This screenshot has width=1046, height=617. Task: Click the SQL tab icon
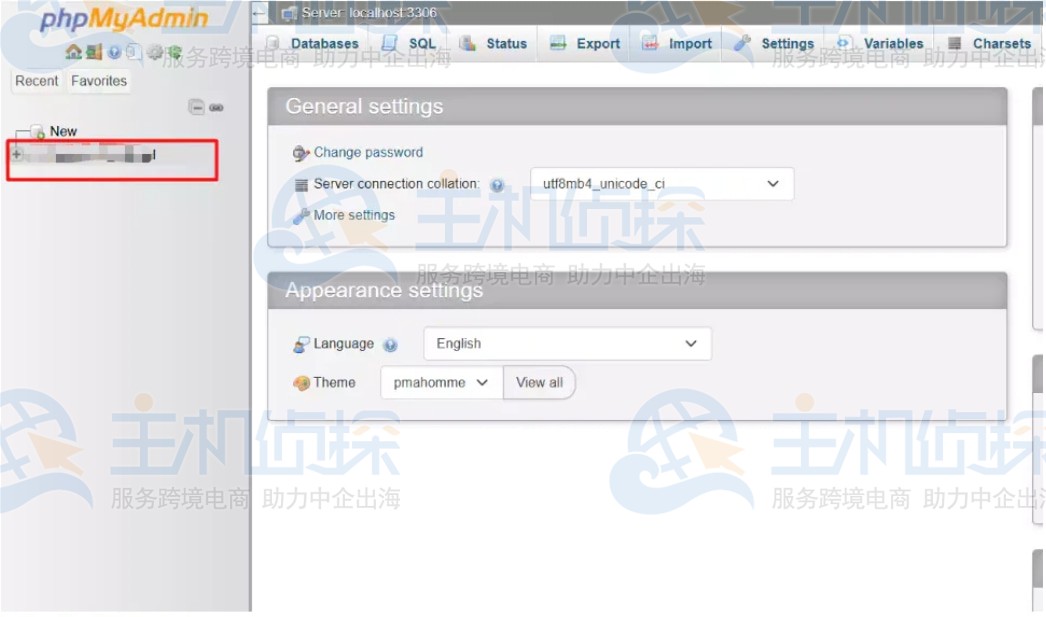[x=390, y=43]
